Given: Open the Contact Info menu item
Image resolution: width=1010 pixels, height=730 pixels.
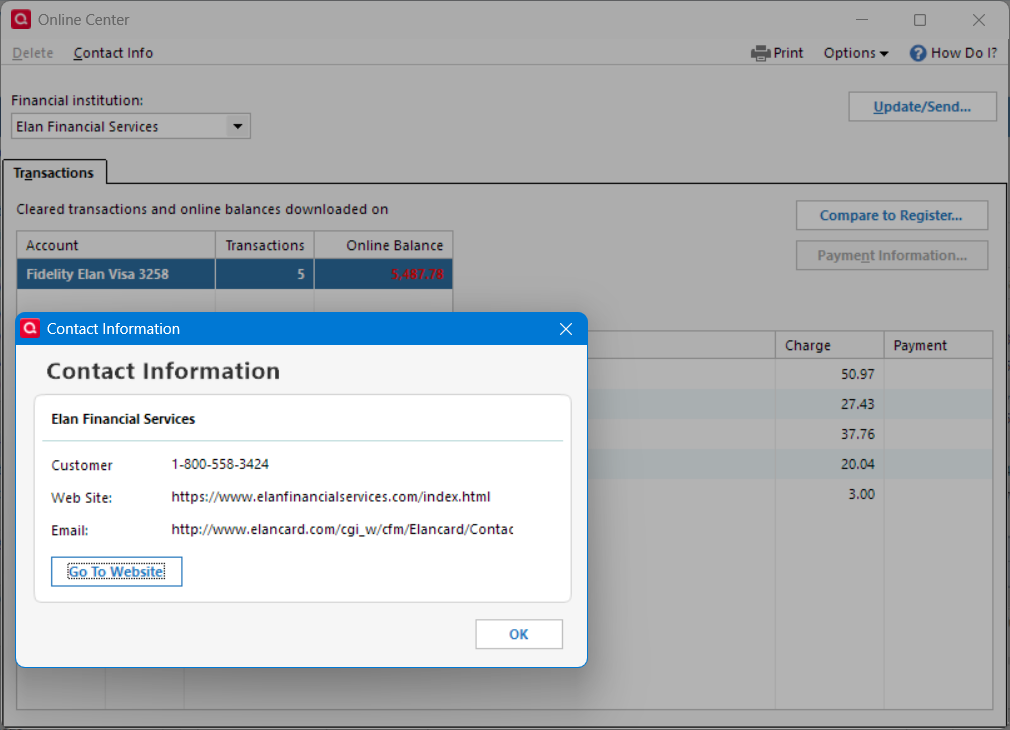Looking at the screenshot, I should point(113,53).
